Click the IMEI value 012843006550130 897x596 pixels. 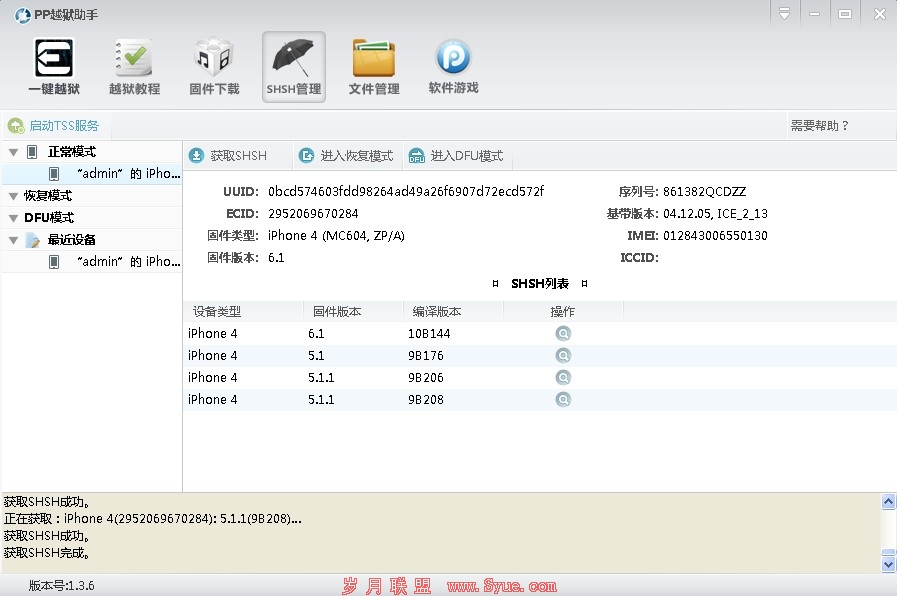tap(715, 235)
